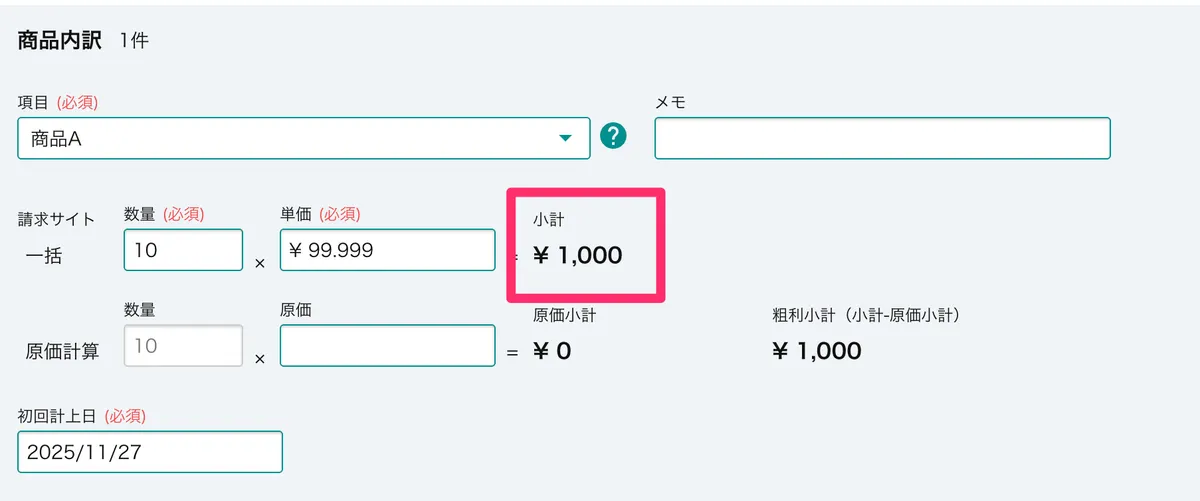1200x501 pixels.
Task: Click the 粗利小計 amount ¥ 1,000
Action: coord(817,351)
